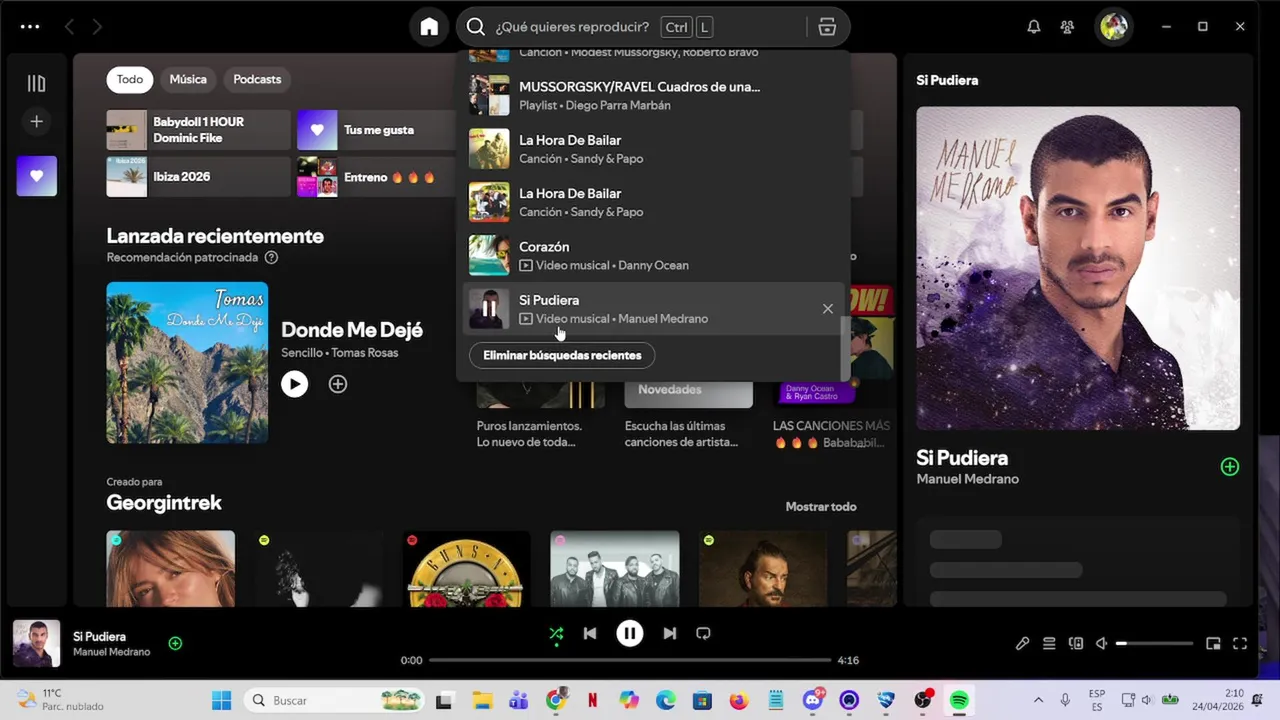Open Windows Start button
The width and height of the screenshot is (1280, 720).
[x=222, y=700]
